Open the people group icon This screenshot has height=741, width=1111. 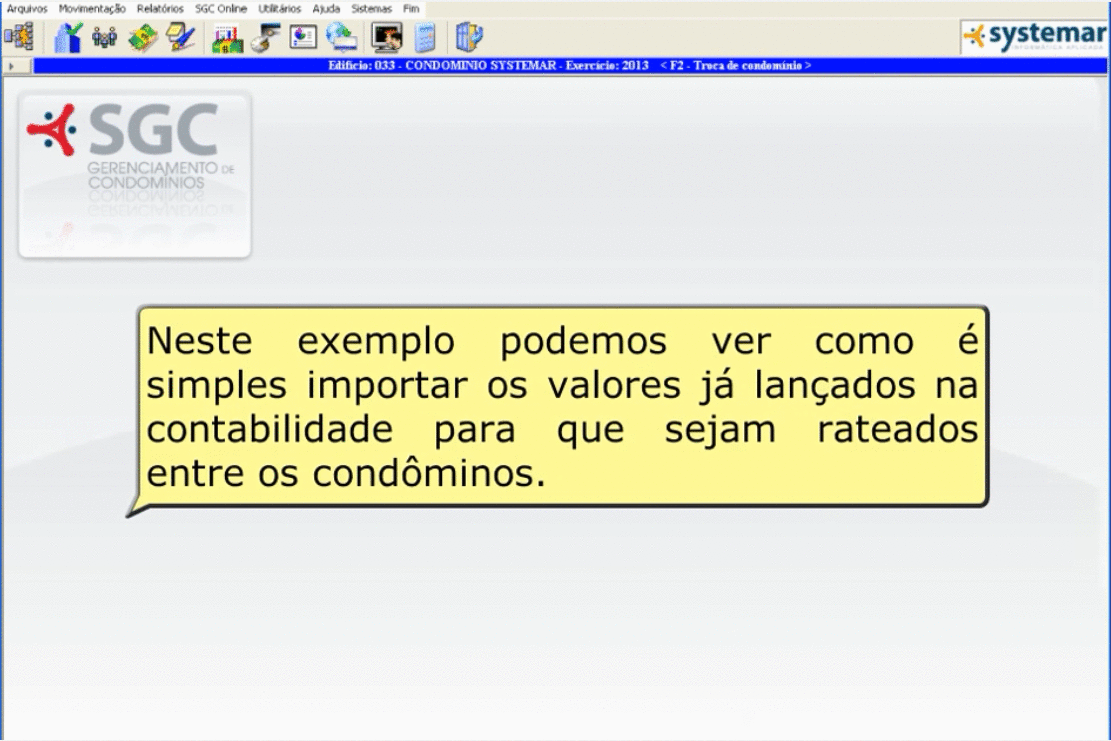pos(104,37)
